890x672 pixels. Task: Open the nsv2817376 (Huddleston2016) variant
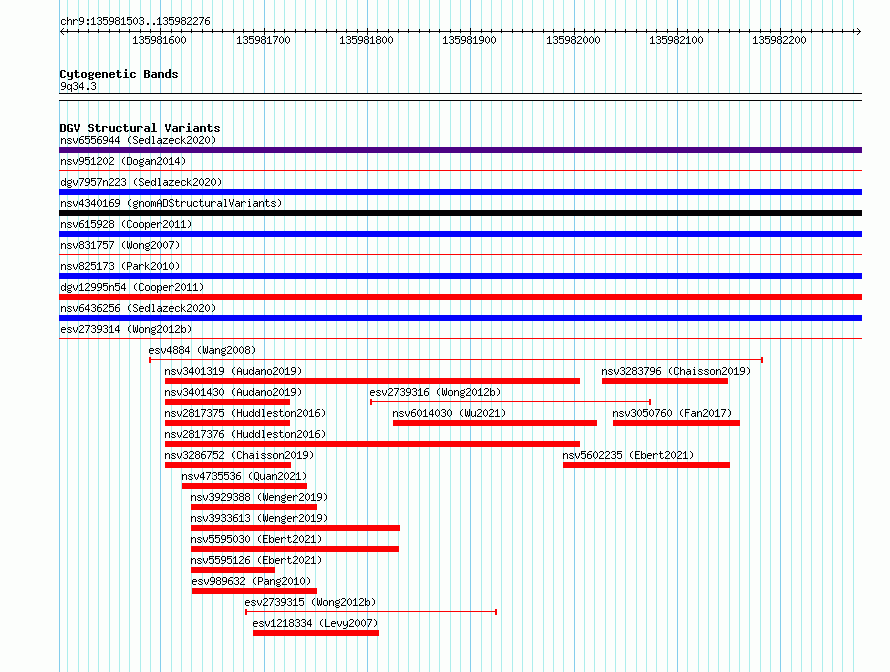pyautogui.click(x=245, y=434)
